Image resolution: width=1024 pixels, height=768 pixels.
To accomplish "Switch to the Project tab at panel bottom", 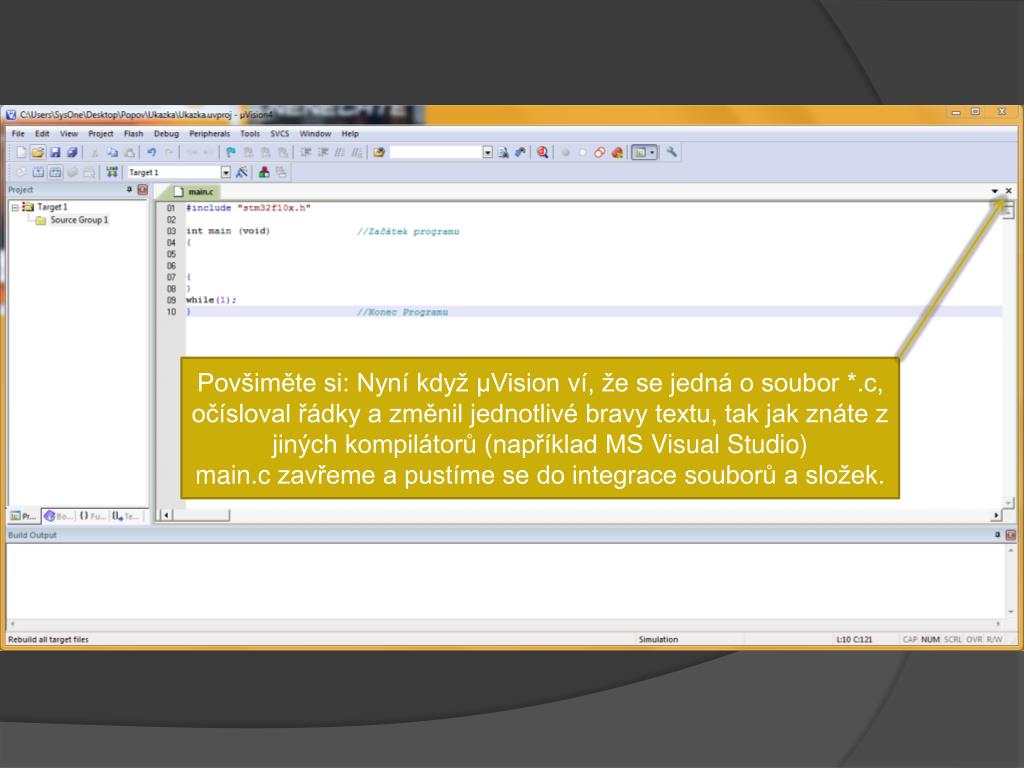I will tap(24, 516).
